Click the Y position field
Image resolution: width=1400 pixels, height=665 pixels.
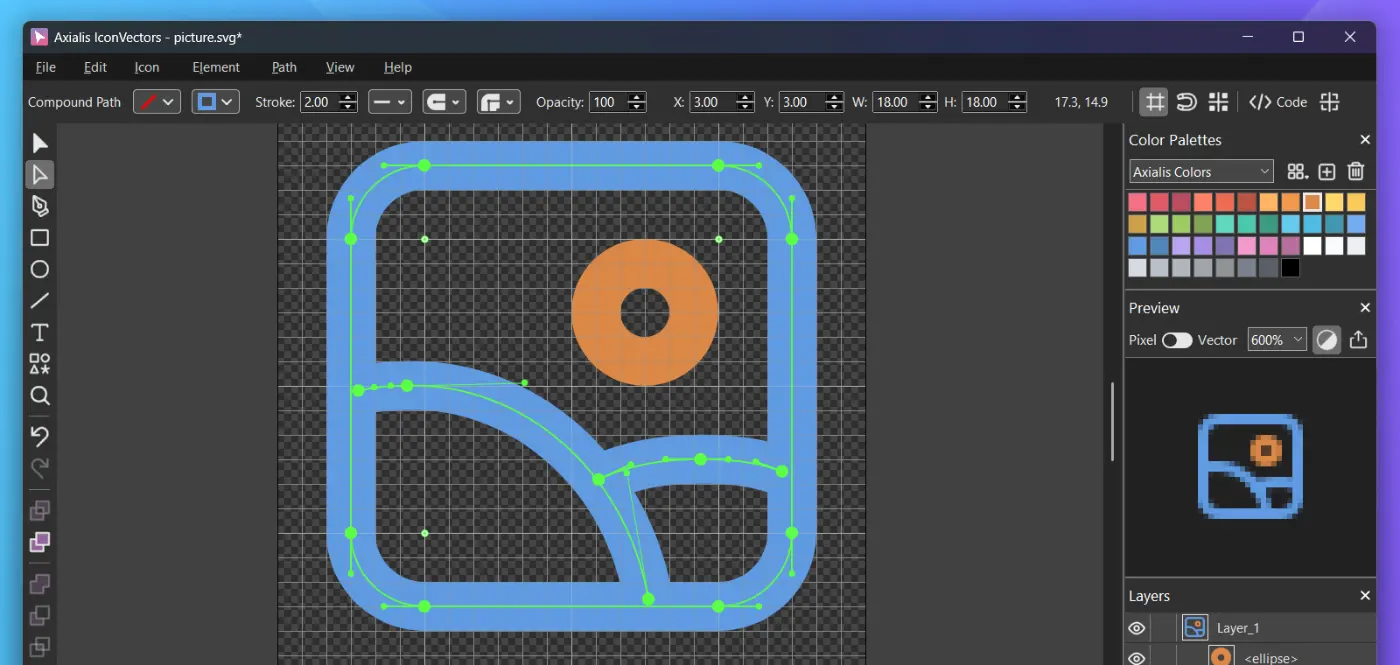click(x=803, y=102)
